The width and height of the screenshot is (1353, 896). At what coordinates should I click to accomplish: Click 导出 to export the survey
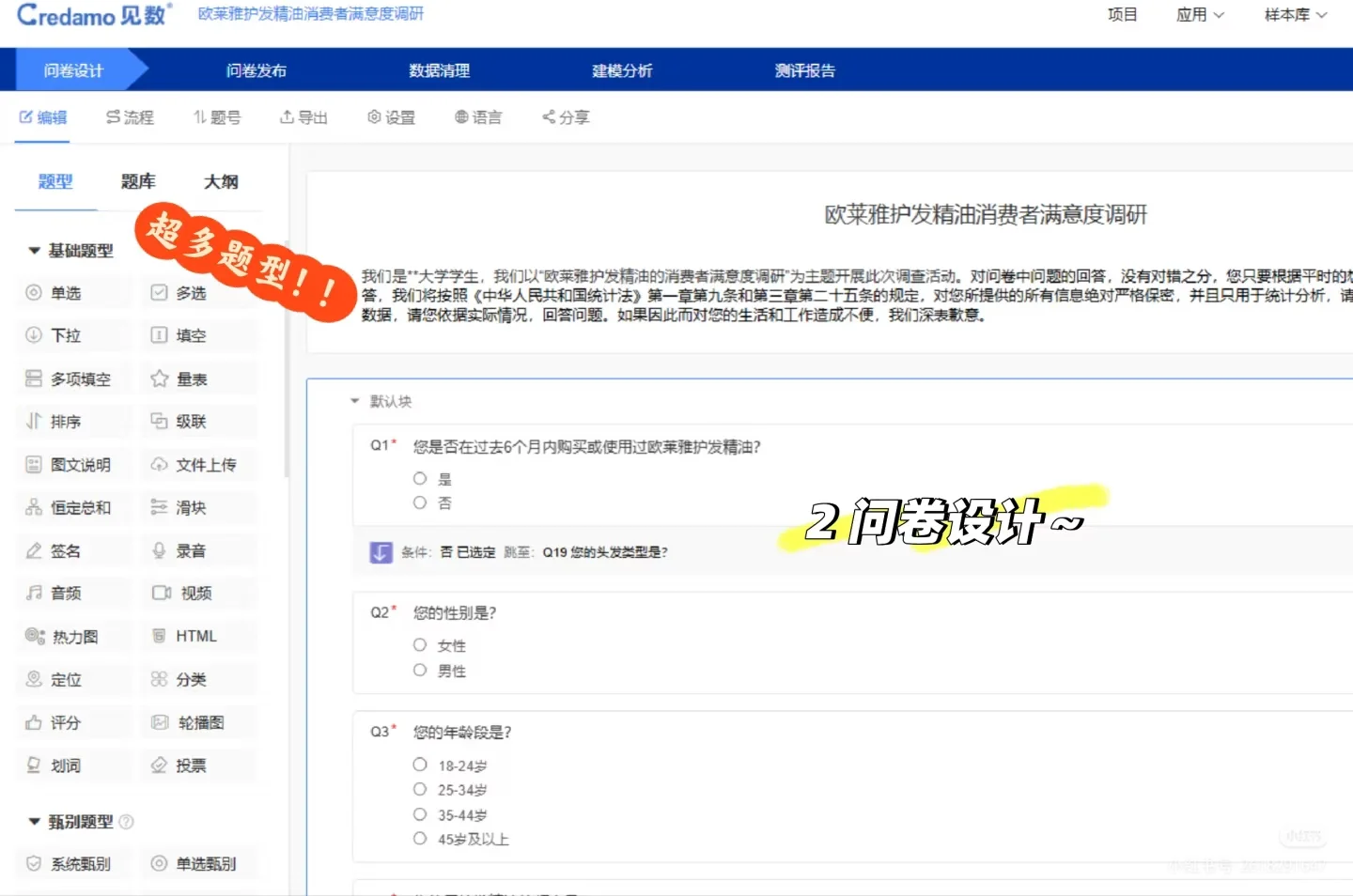click(x=303, y=117)
